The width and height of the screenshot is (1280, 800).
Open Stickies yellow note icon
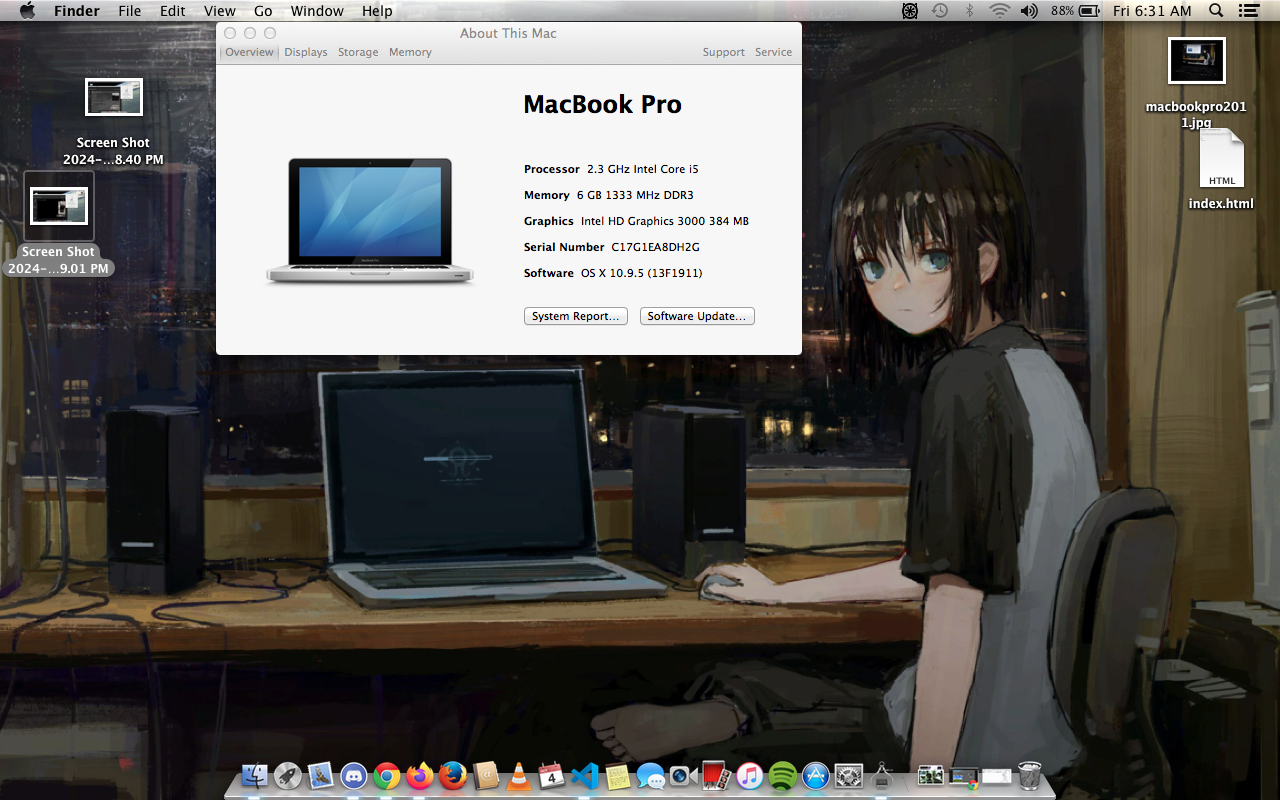coord(618,775)
